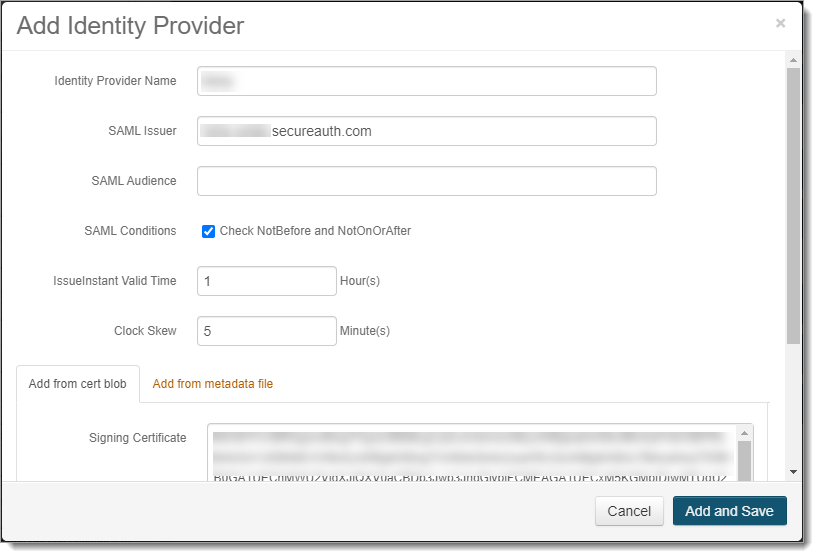Click the Clock Skew minutes field
819x558 pixels.
[266, 331]
